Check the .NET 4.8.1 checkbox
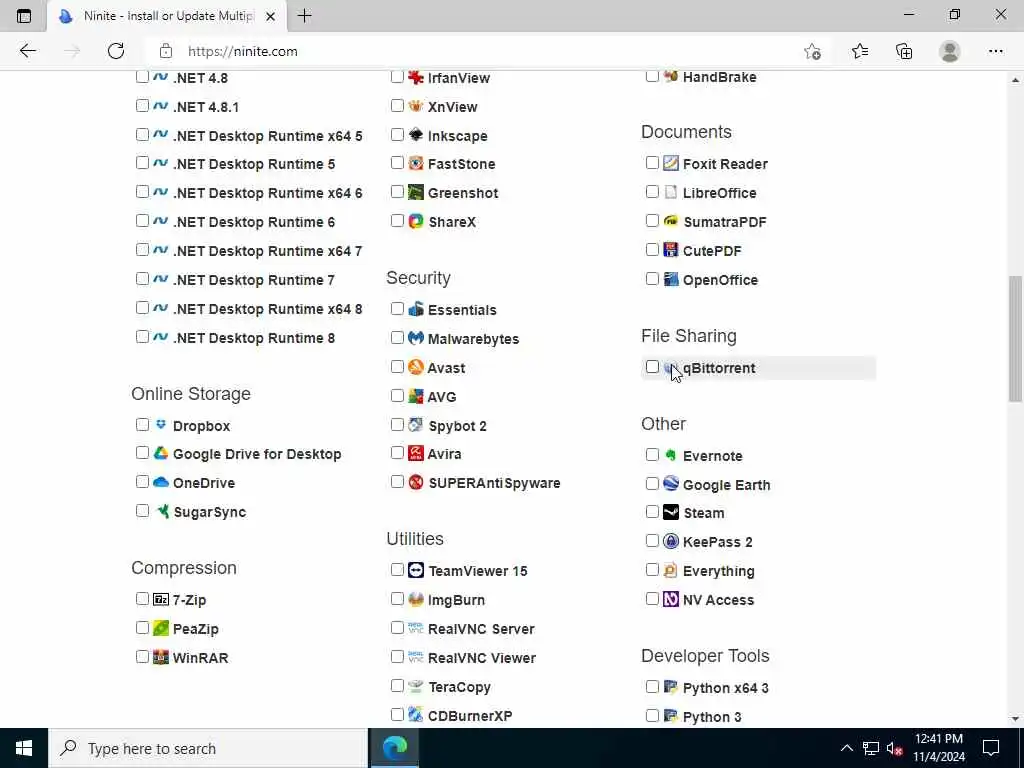This screenshot has width=1024, height=768. click(x=142, y=105)
